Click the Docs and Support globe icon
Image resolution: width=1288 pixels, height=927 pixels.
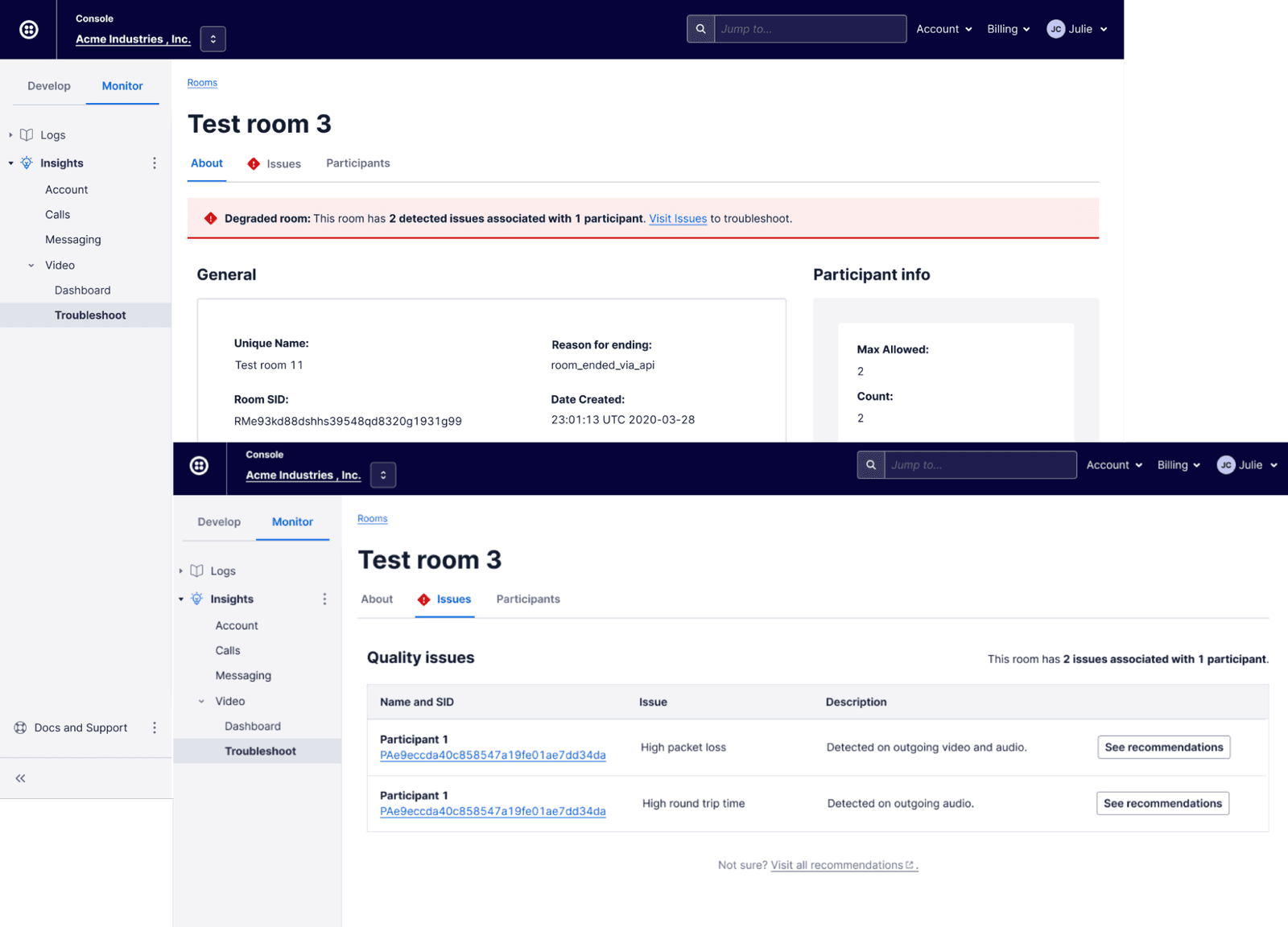click(x=19, y=727)
